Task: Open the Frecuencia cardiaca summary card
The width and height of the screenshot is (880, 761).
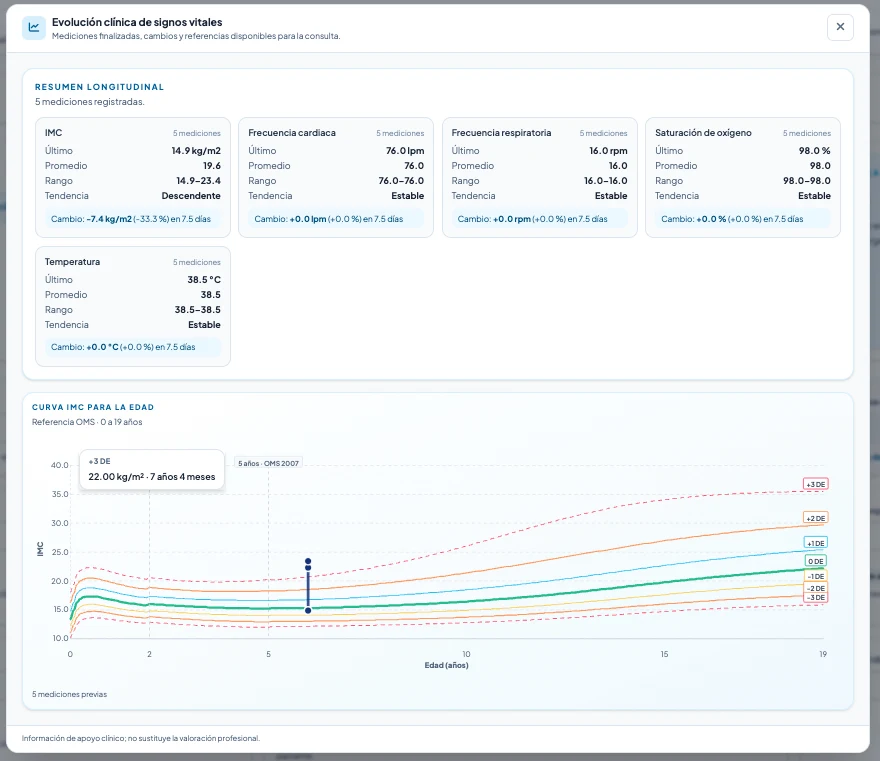Action: (x=336, y=177)
